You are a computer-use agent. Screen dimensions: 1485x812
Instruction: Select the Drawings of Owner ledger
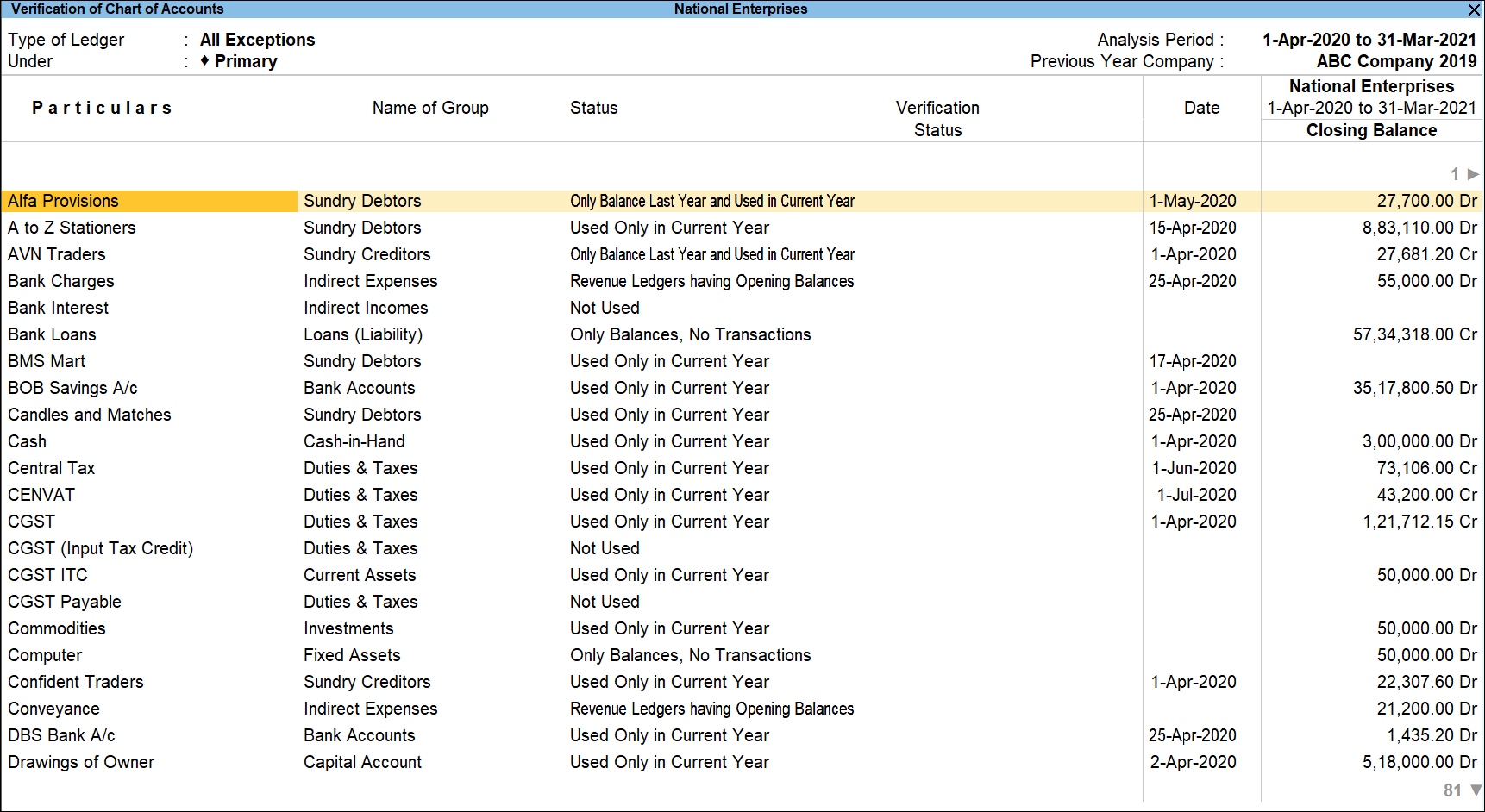pos(81,762)
